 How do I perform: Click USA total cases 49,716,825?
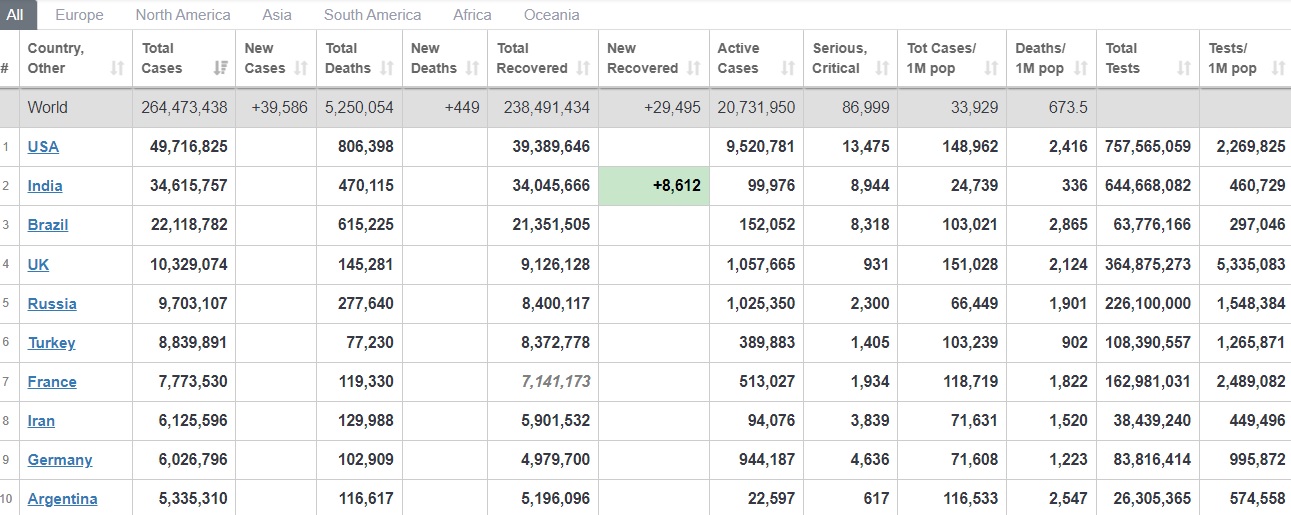(x=189, y=147)
